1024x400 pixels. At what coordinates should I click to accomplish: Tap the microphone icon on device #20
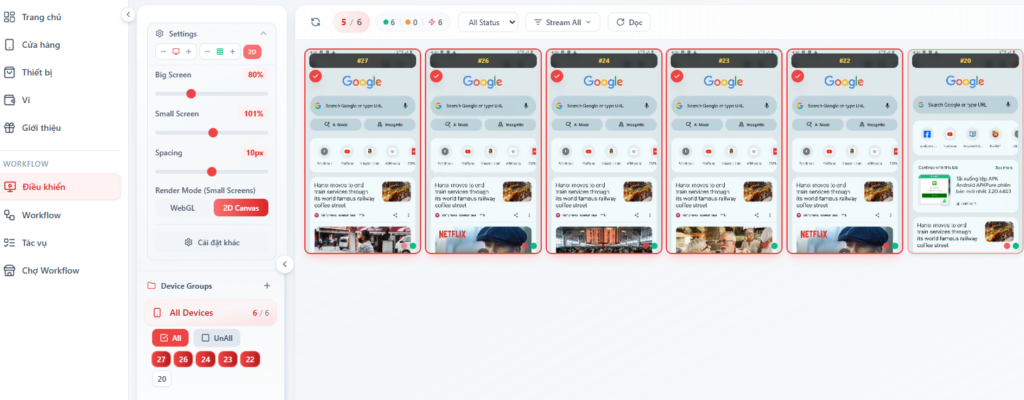click(x=1008, y=104)
